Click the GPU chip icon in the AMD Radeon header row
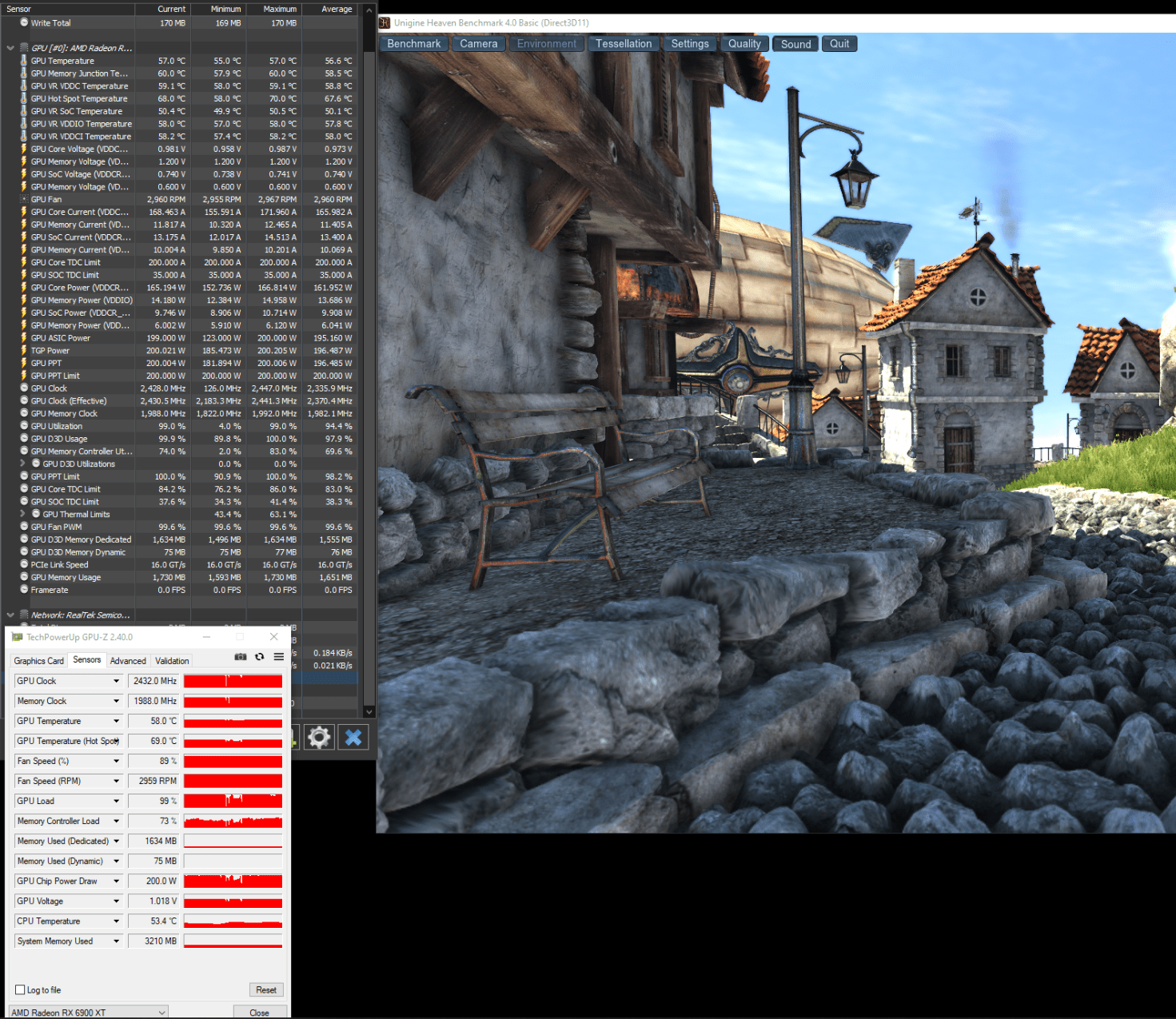 coord(24,48)
